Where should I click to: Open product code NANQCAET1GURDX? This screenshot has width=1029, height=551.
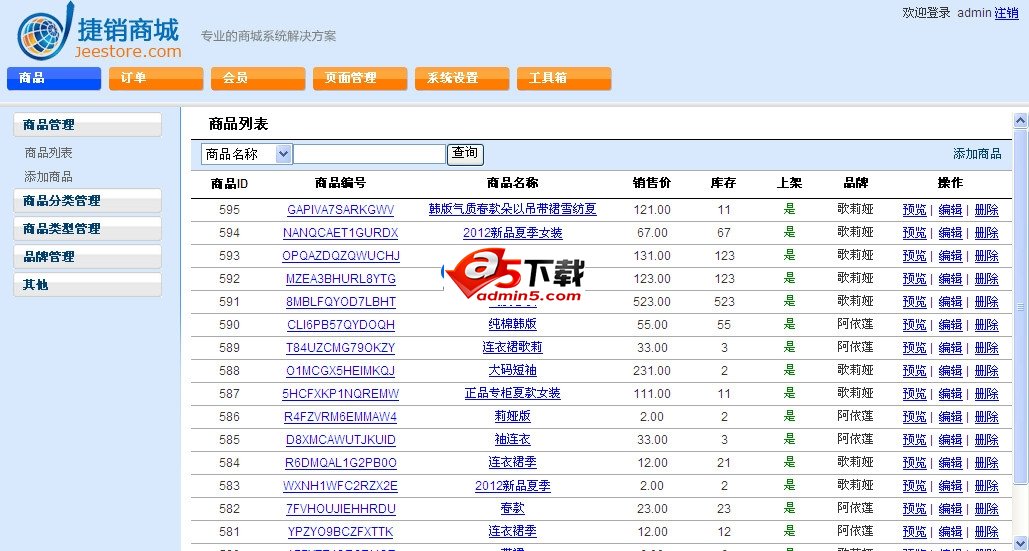[x=341, y=233]
